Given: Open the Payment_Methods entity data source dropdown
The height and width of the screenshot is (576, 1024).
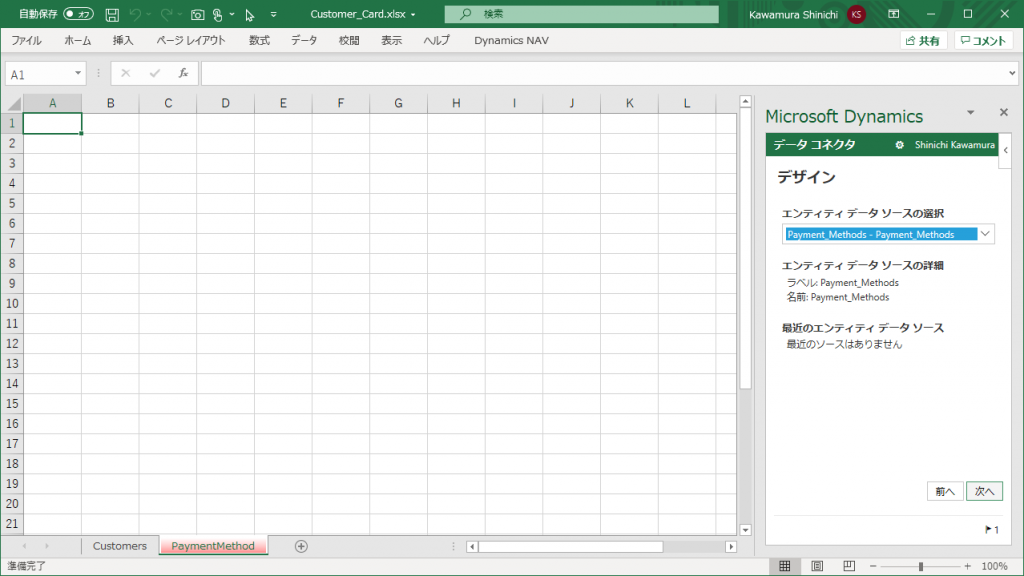Looking at the screenshot, I should click(985, 234).
